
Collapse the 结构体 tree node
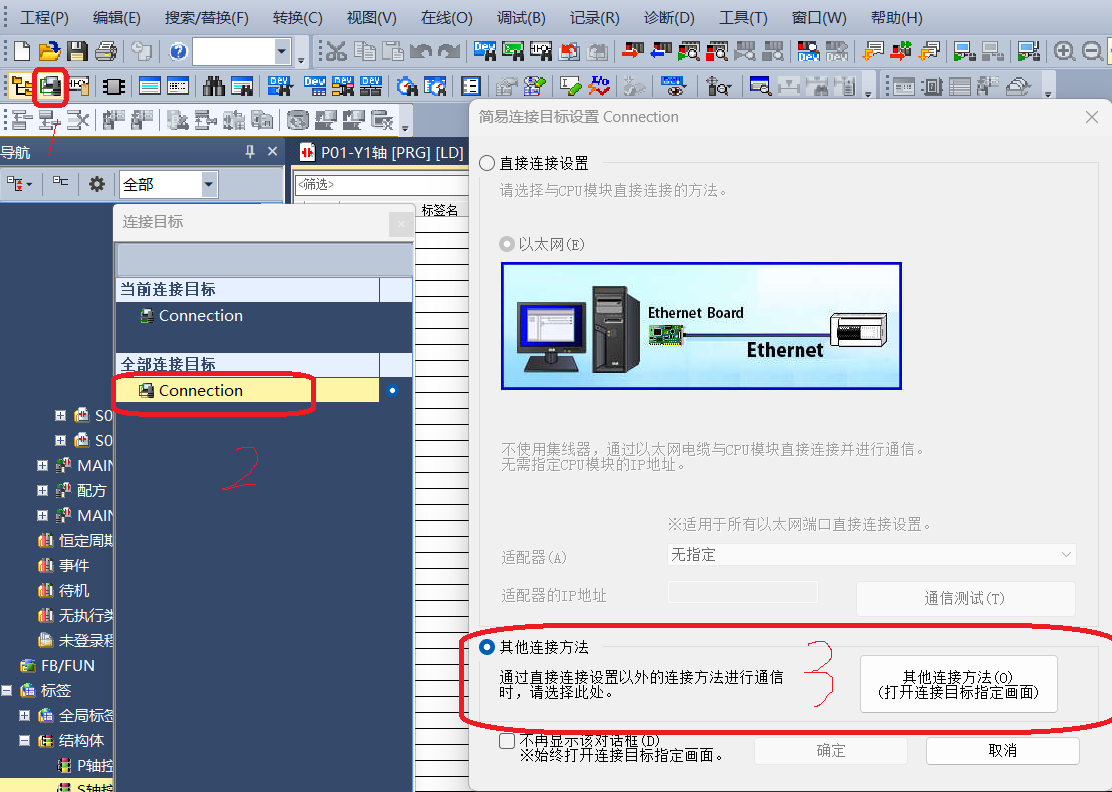(25, 740)
